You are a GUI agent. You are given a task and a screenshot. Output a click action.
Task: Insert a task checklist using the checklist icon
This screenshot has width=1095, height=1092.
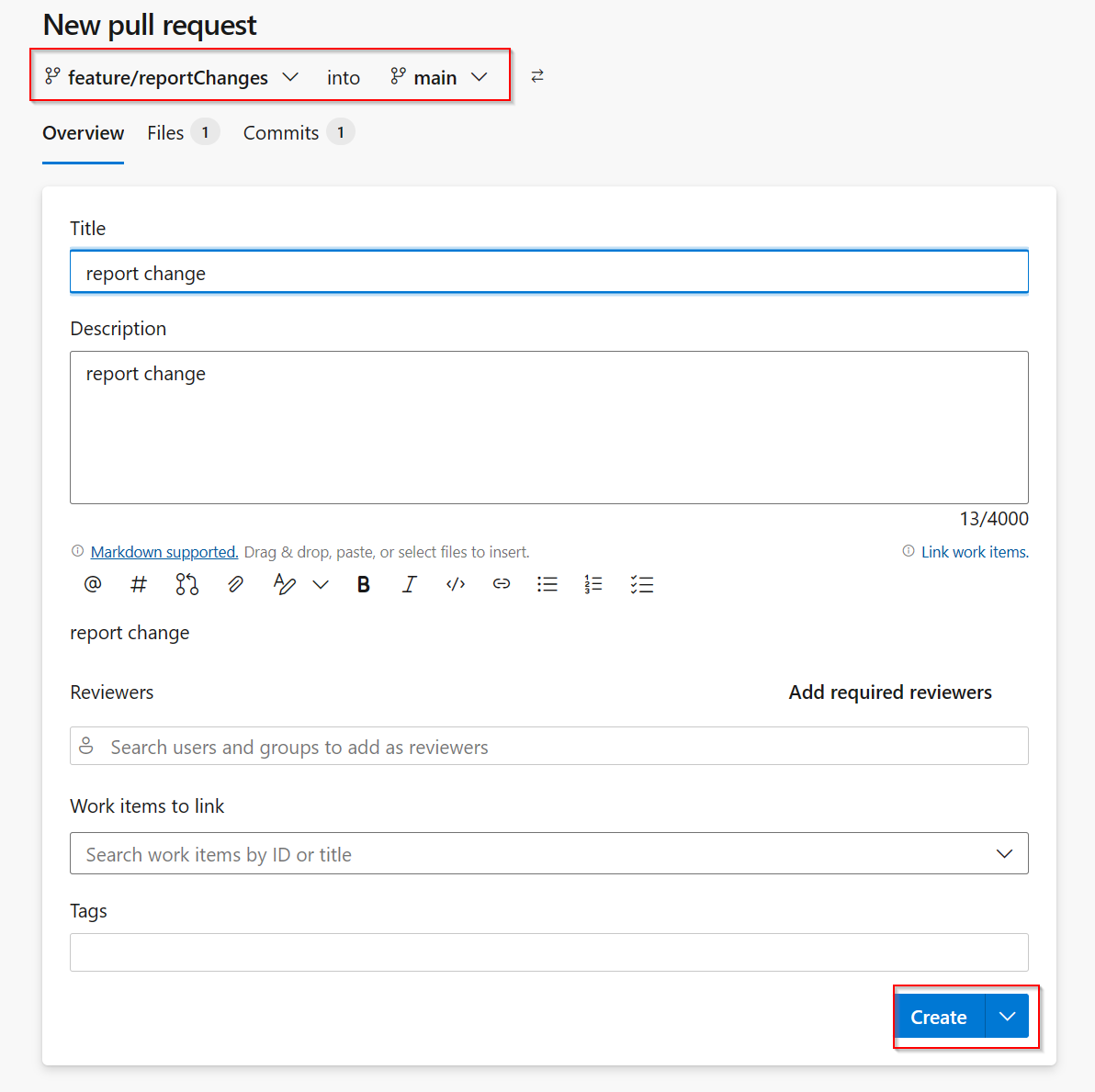(641, 584)
